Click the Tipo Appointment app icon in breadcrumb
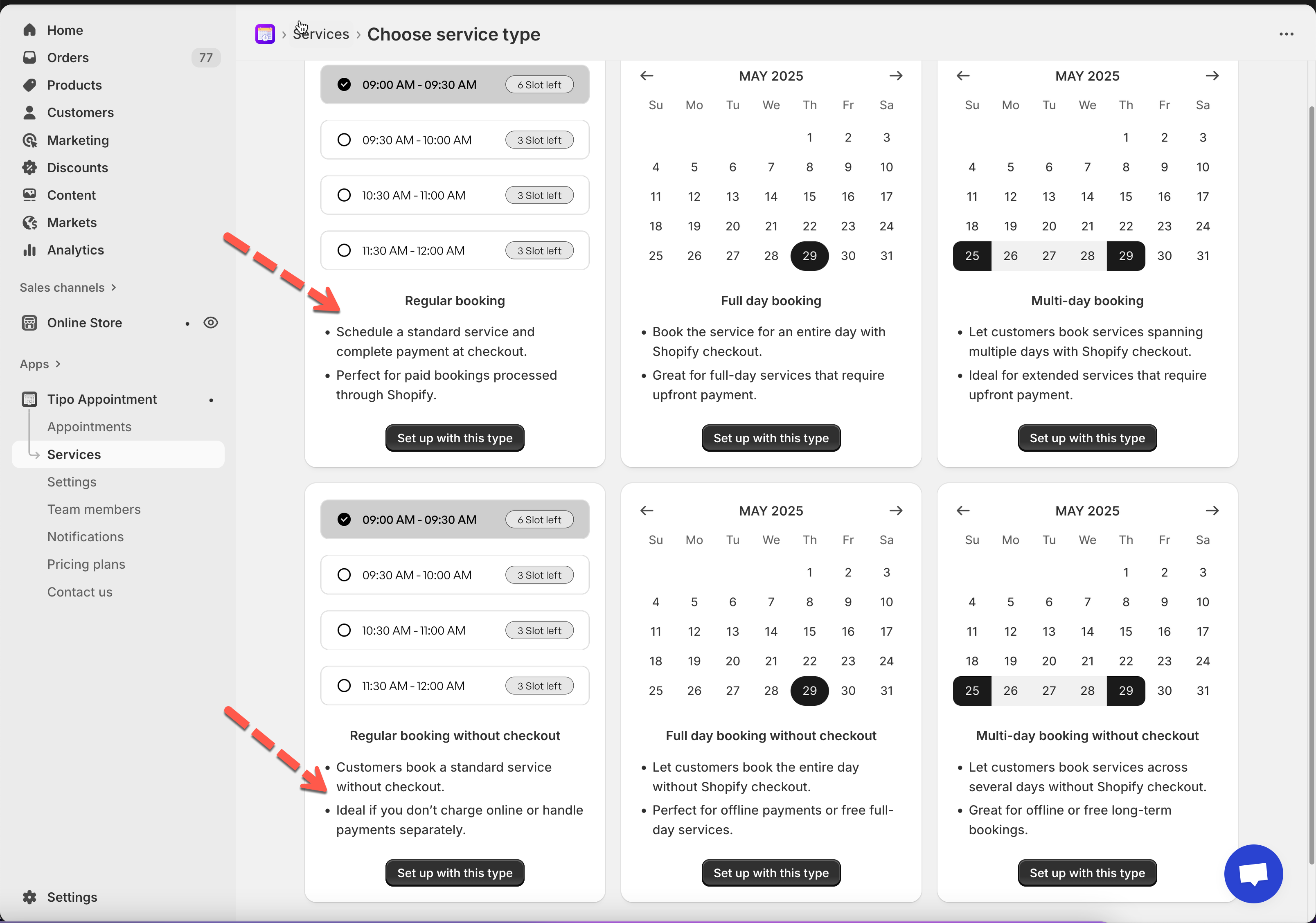The height and width of the screenshot is (923, 1316). tap(265, 34)
